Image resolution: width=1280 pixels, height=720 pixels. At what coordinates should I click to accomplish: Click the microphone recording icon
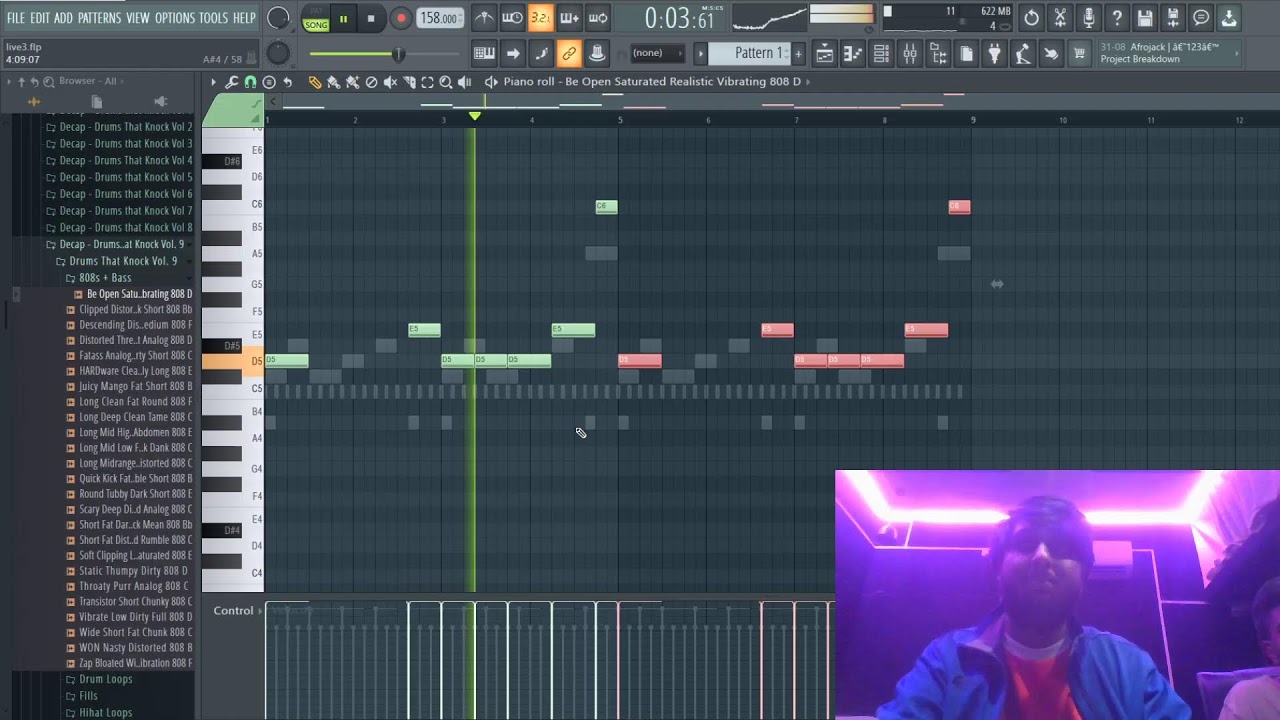click(x=1089, y=17)
